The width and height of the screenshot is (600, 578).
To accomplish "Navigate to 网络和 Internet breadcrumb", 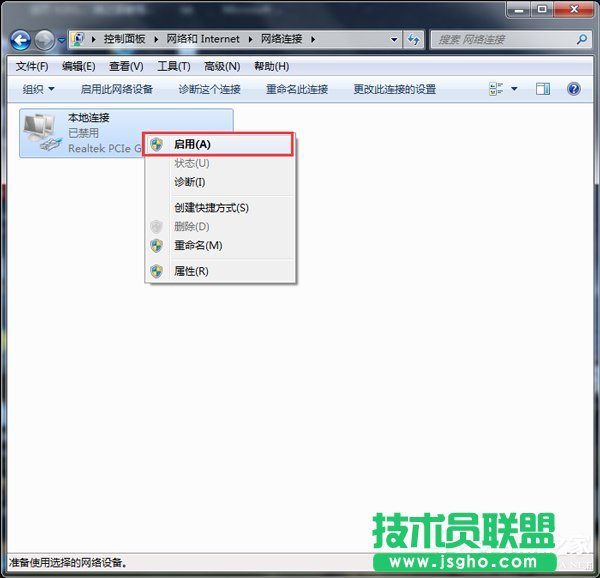I will pyautogui.click(x=203, y=39).
